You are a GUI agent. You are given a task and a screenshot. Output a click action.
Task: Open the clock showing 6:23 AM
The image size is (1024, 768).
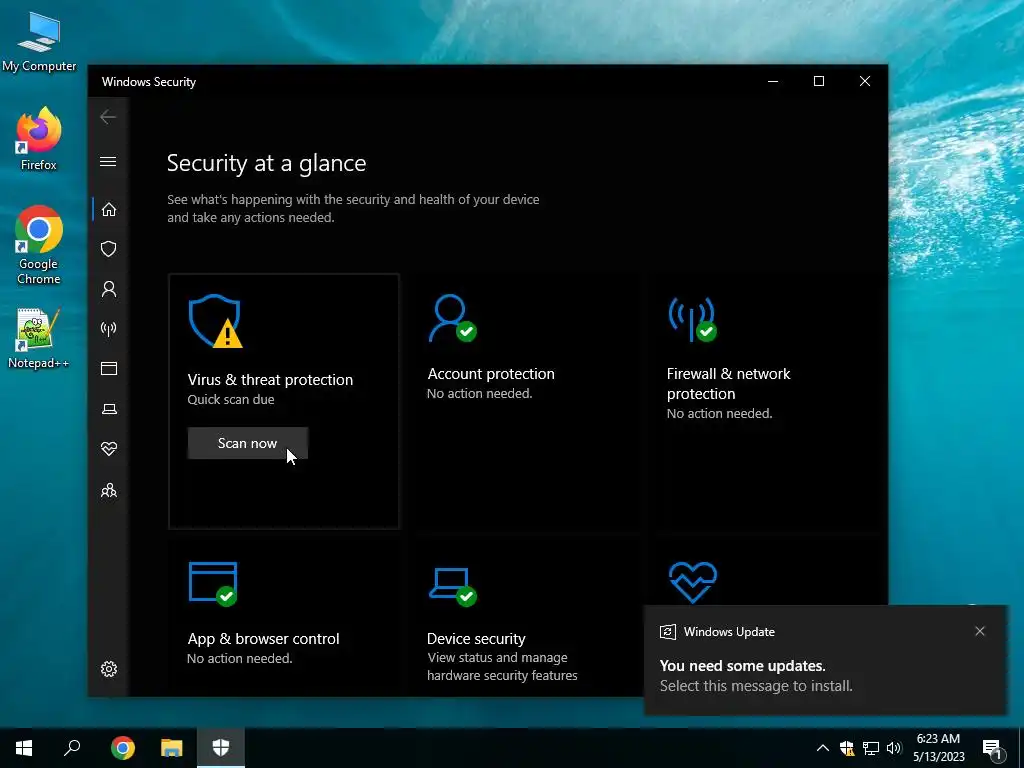[x=938, y=748]
